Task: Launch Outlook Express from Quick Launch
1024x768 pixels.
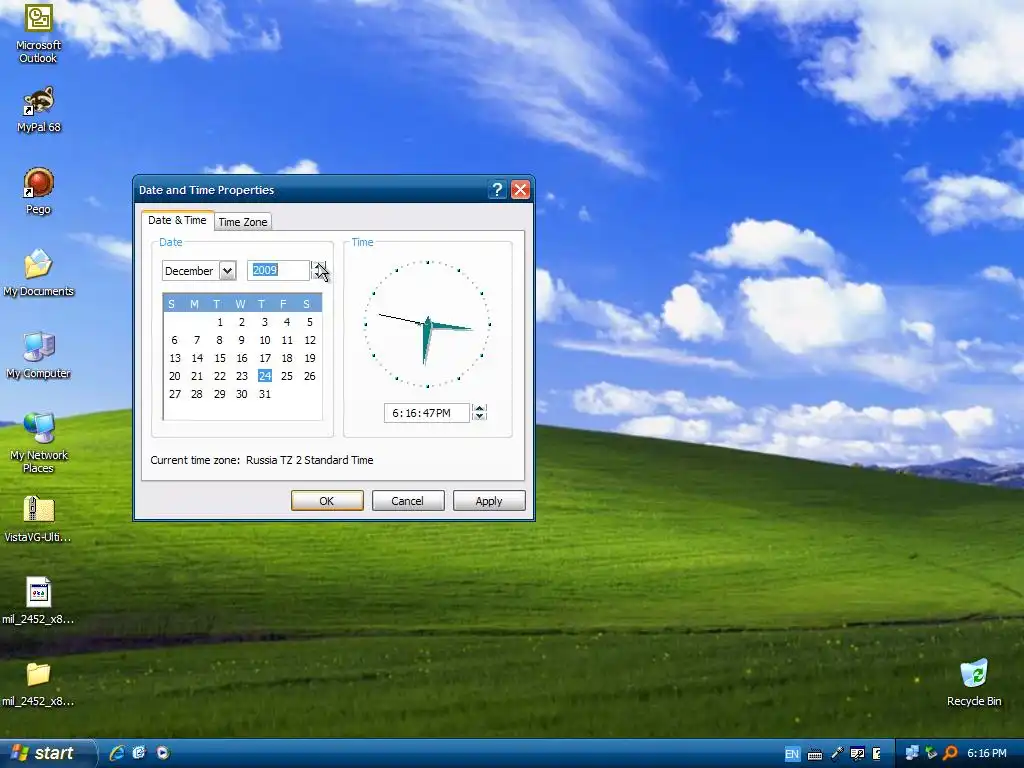Action: point(139,753)
